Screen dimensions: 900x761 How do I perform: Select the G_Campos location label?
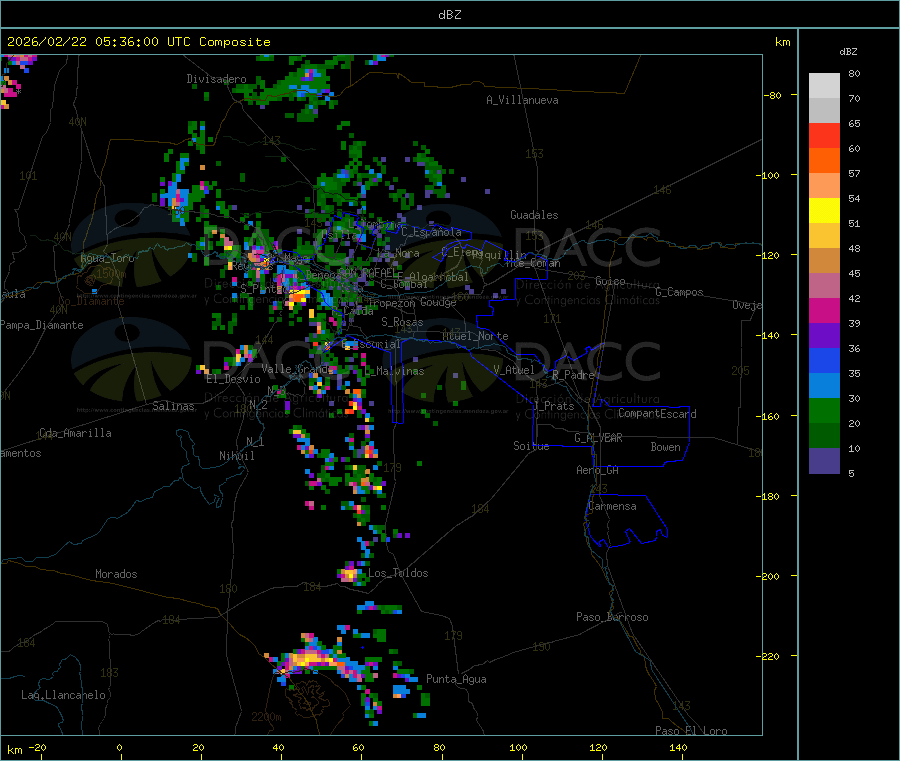point(679,292)
